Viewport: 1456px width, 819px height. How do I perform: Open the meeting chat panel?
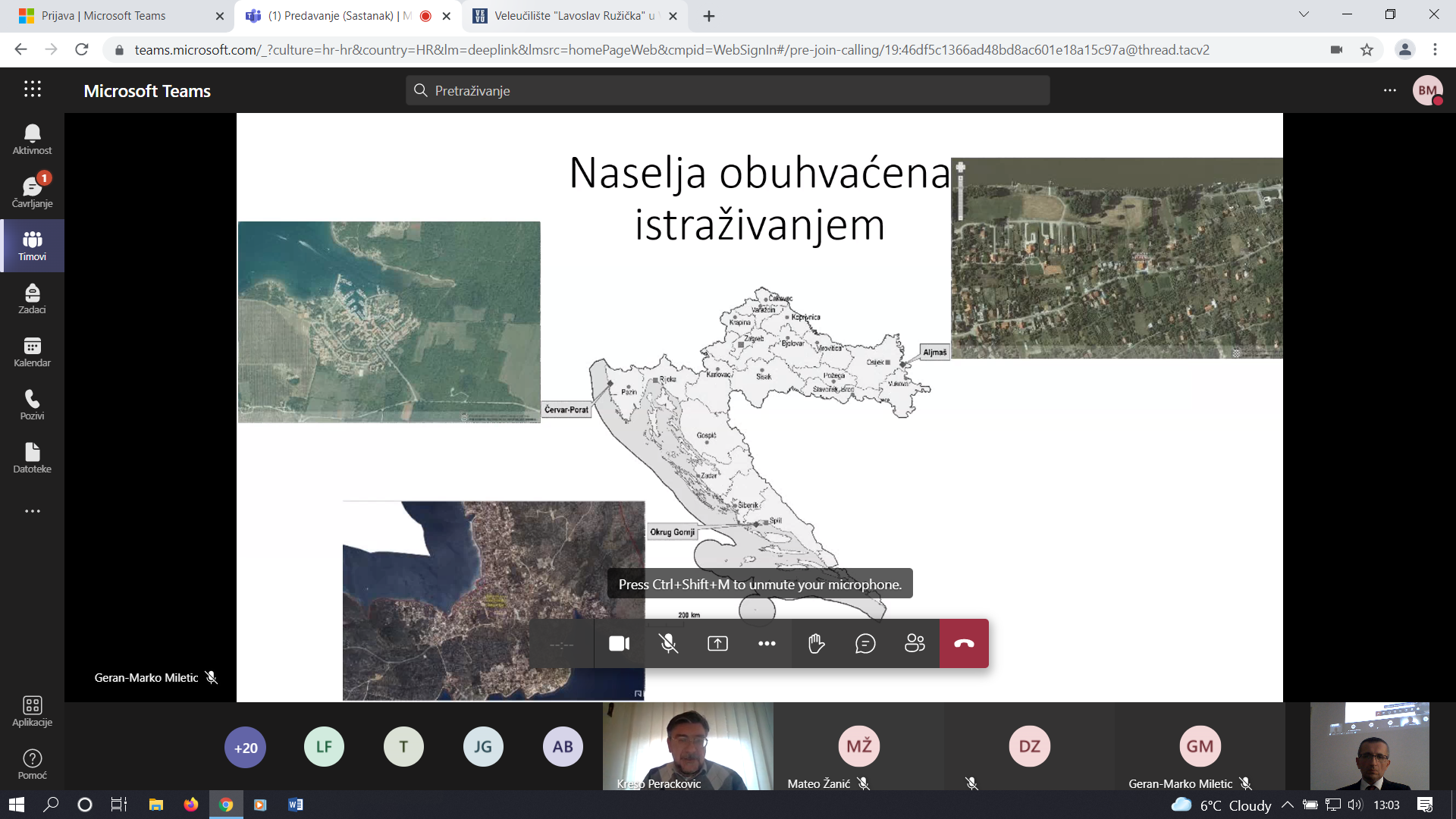click(x=865, y=644)
